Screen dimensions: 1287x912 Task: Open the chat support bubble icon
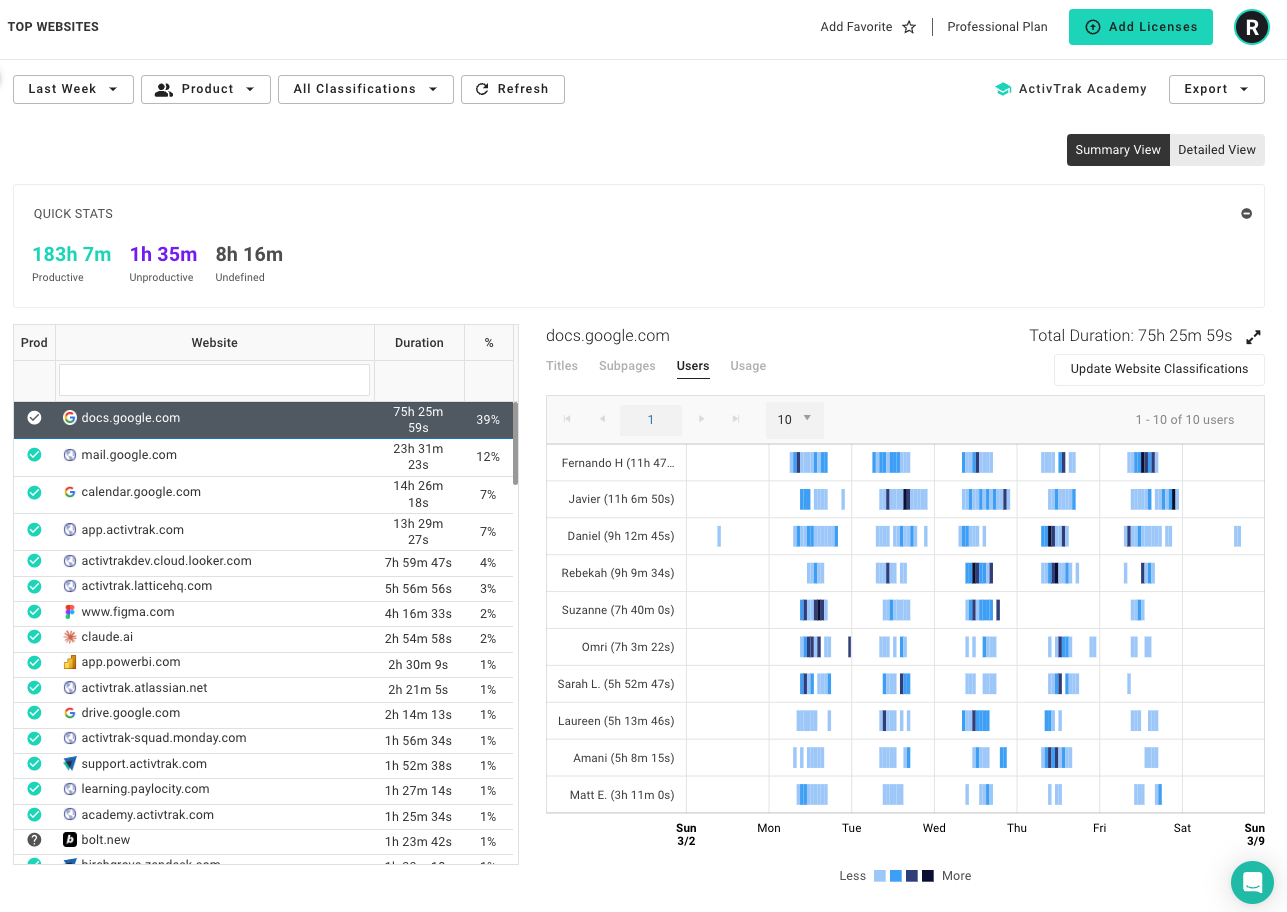click(1252, 882)
